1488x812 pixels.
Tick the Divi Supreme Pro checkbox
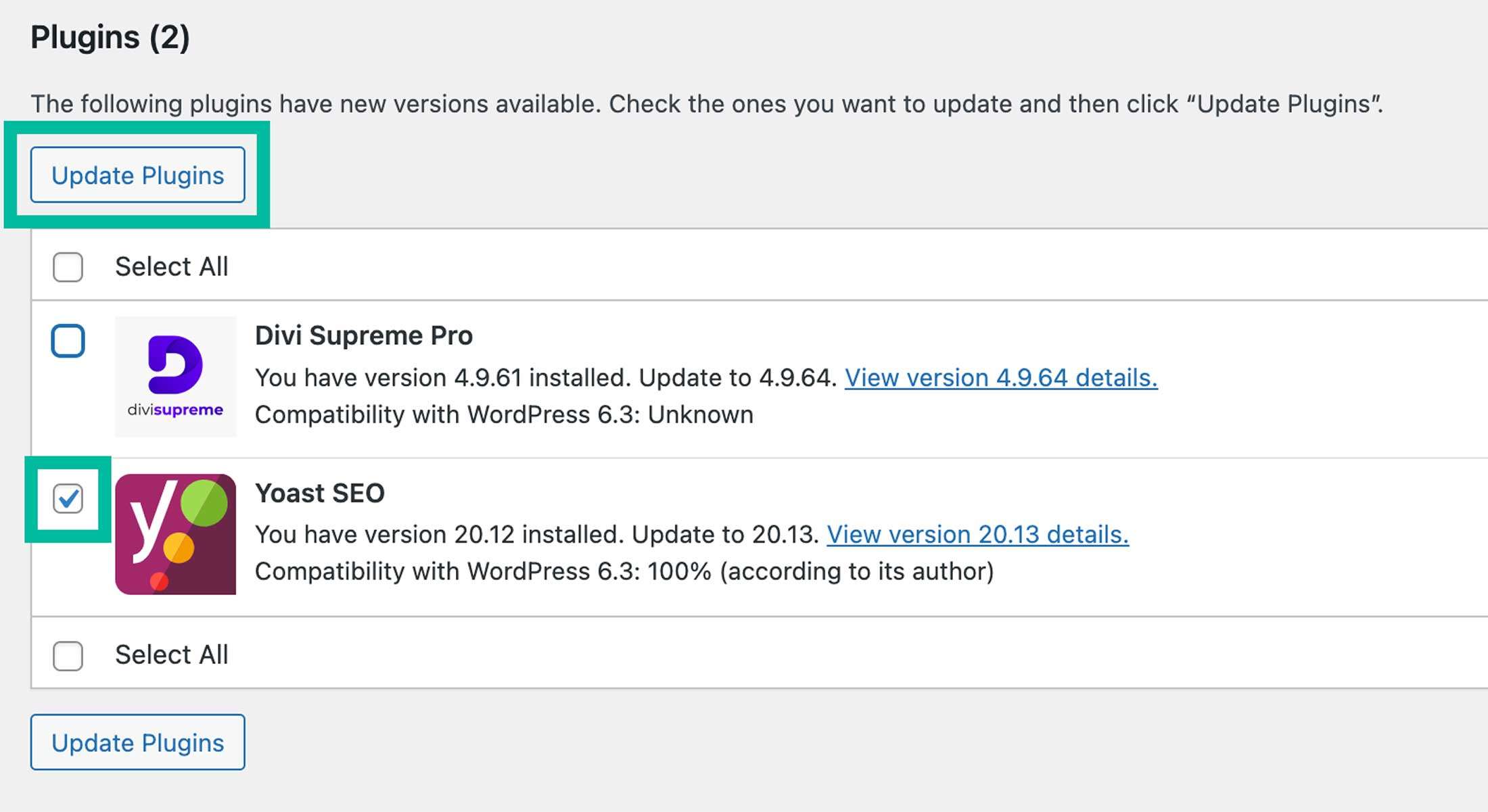[x=68, y=341]
